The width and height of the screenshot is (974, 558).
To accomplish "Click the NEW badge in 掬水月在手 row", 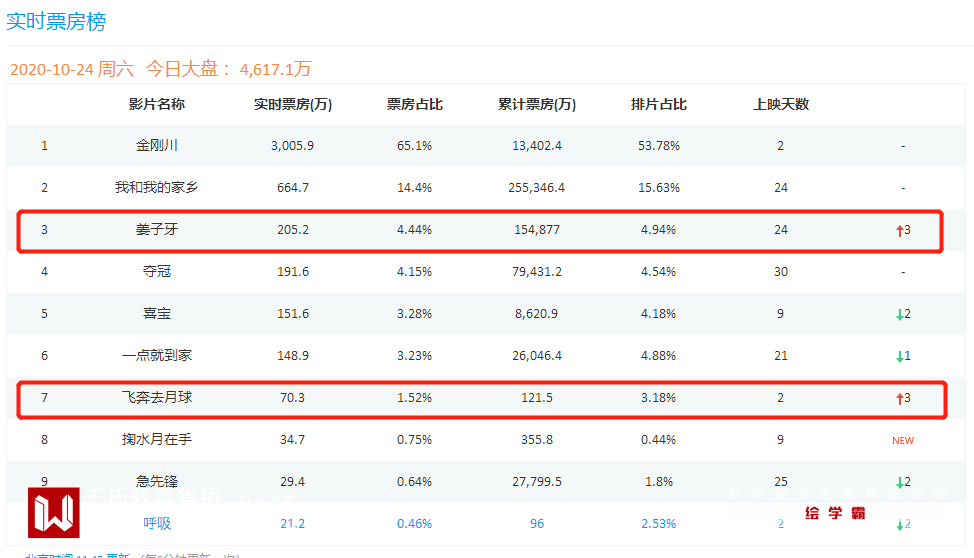I will tap(903, 441).
